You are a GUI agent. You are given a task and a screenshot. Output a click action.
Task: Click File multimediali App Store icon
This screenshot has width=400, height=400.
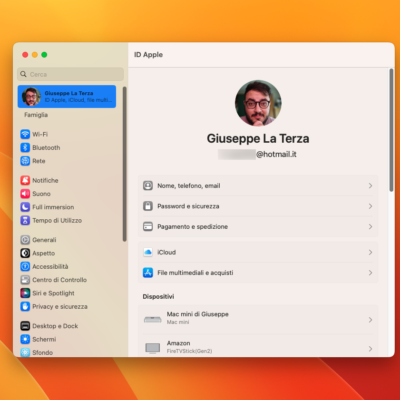tap(148, 273)
